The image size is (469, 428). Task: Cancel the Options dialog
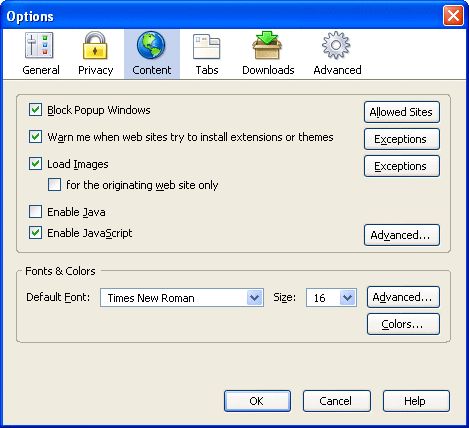336,401
